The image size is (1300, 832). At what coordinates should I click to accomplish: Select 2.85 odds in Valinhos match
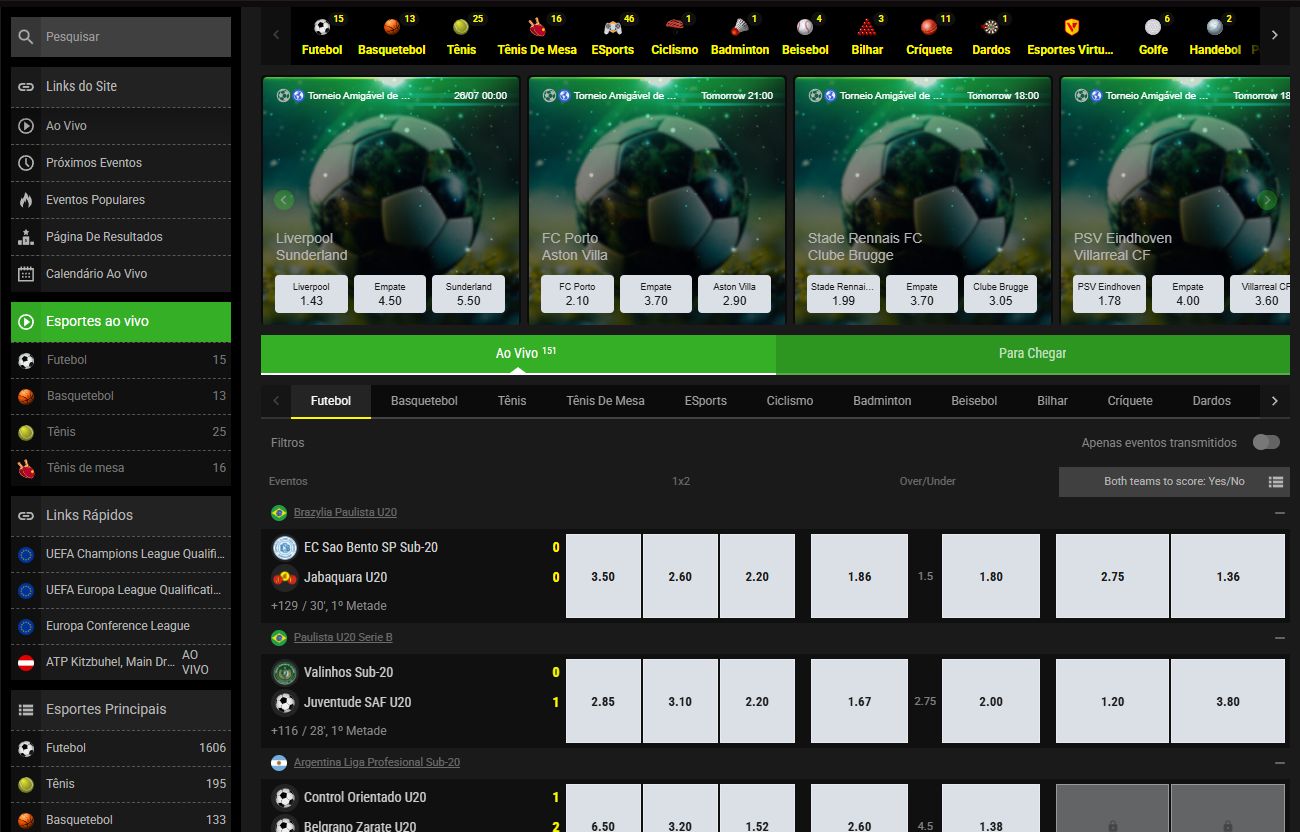[x=603, y=701]
